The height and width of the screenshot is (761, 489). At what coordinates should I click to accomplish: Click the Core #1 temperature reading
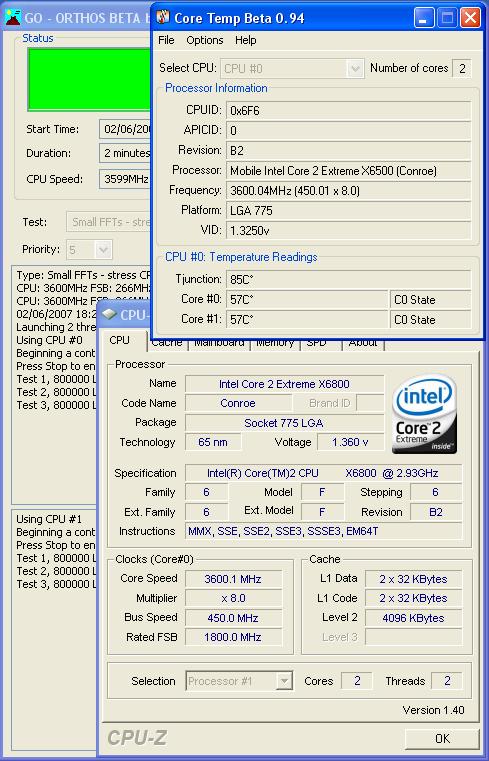point(307,319)
